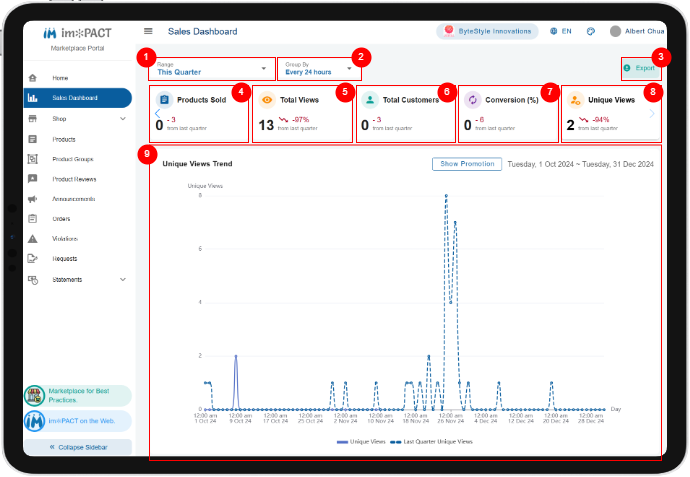Click the Announcements megaphone icon
This screenshot has width=690, height=477.
pos(33,199)
